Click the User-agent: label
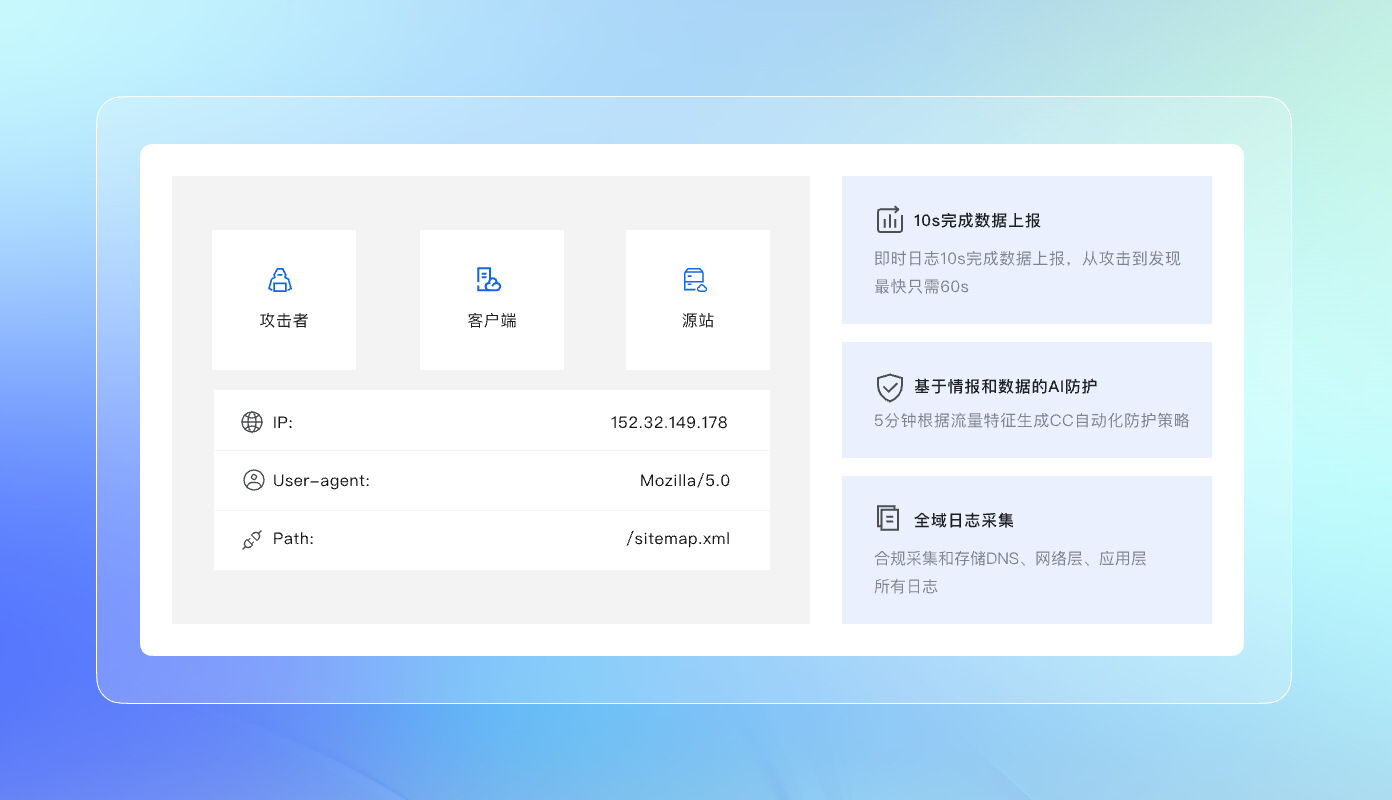1392x800 pixels. pos(321,480)
